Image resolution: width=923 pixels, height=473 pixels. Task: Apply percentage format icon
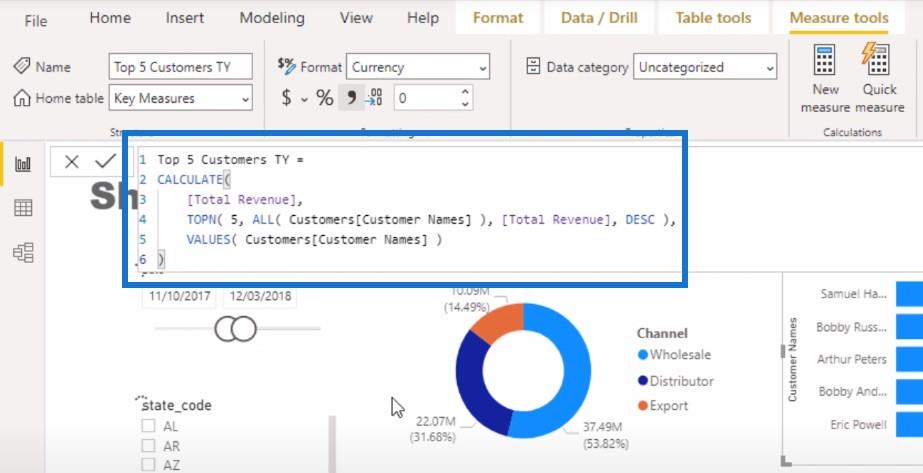pyautogui.click(x=325, y=98)
